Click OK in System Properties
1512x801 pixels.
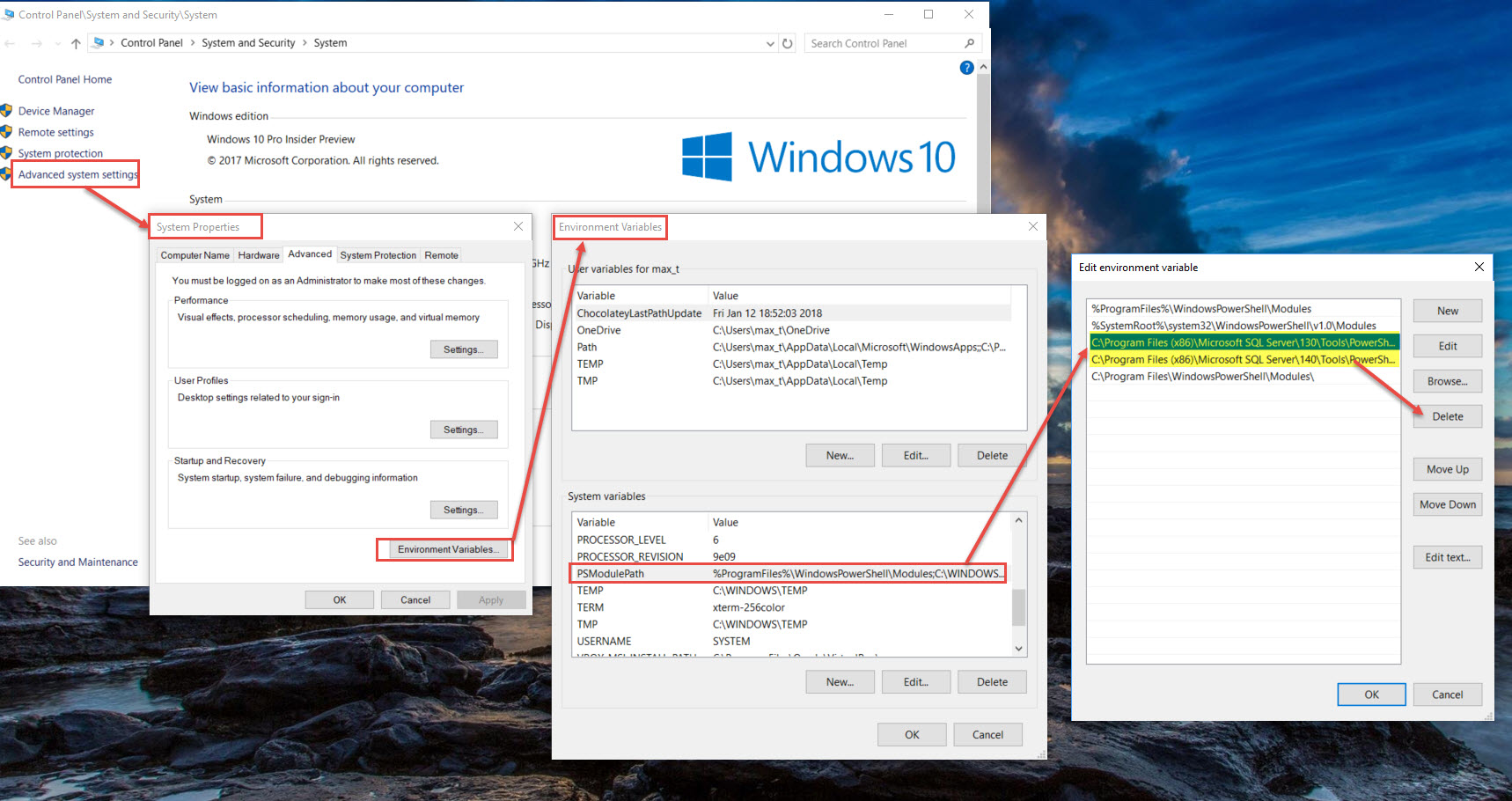tap(340, 599)
